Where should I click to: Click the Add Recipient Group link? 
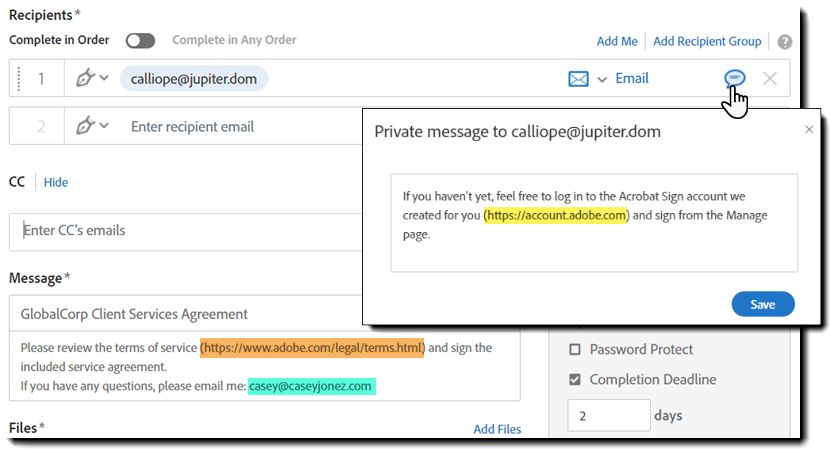click(x=707, y=41)
